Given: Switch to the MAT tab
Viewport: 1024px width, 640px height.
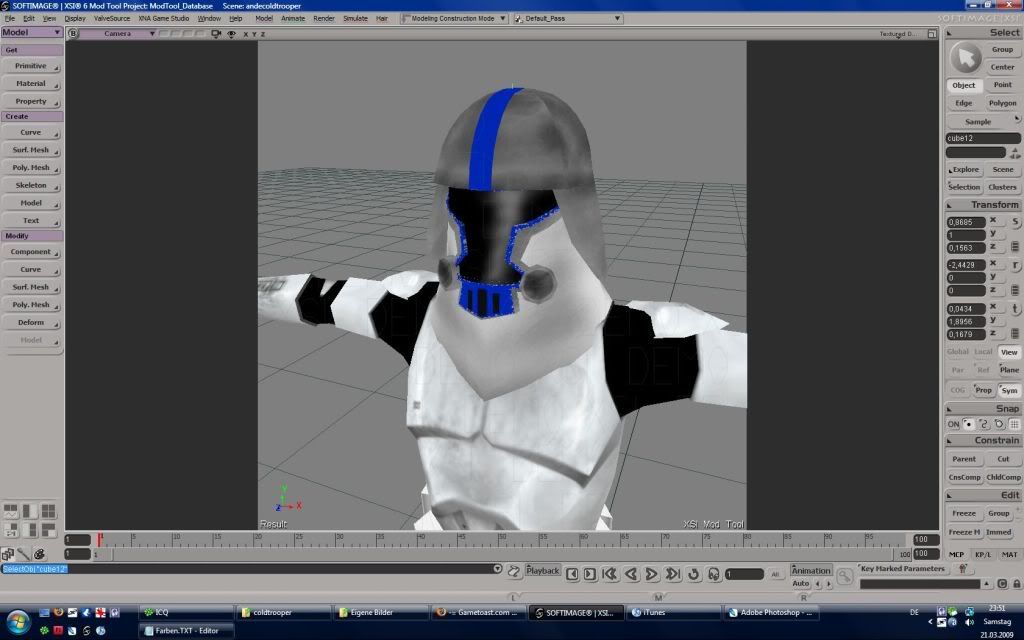Looking at the screenshot, I should click(1009, 554).
